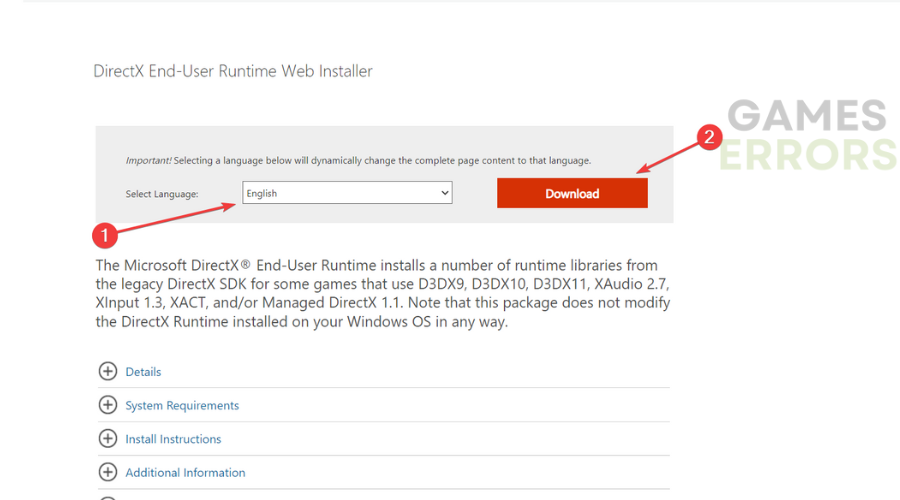Screen dimensions: 900x500
Task: Expand Additional Information plus icon
Action: point(107,472)
